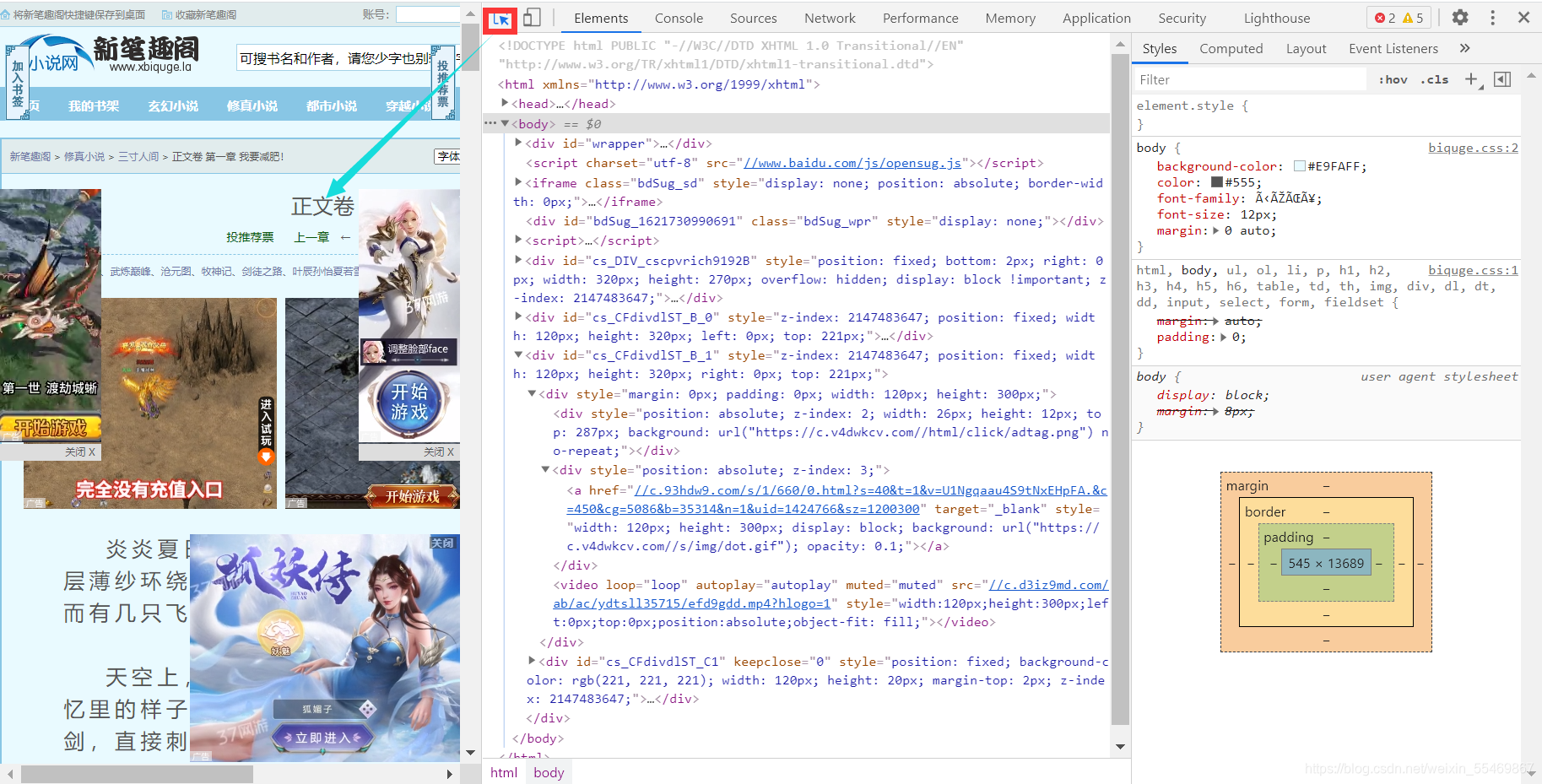The image size is (1542, 784).
Task: Switch to the Sources tab
Action: point(754,19)
